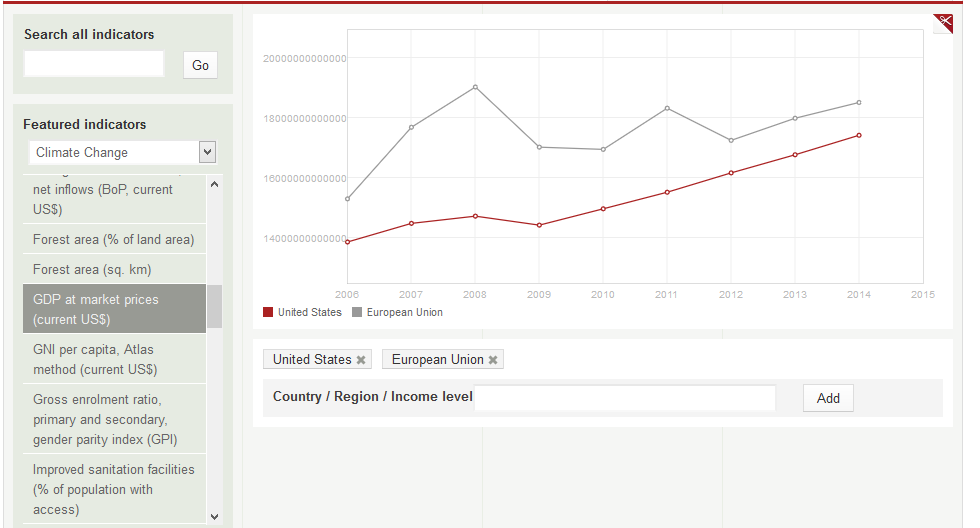The height and width of the screenshot is (528, 980).
Task: Click European Union 2008 peak data point
Action: coord(475,87)
